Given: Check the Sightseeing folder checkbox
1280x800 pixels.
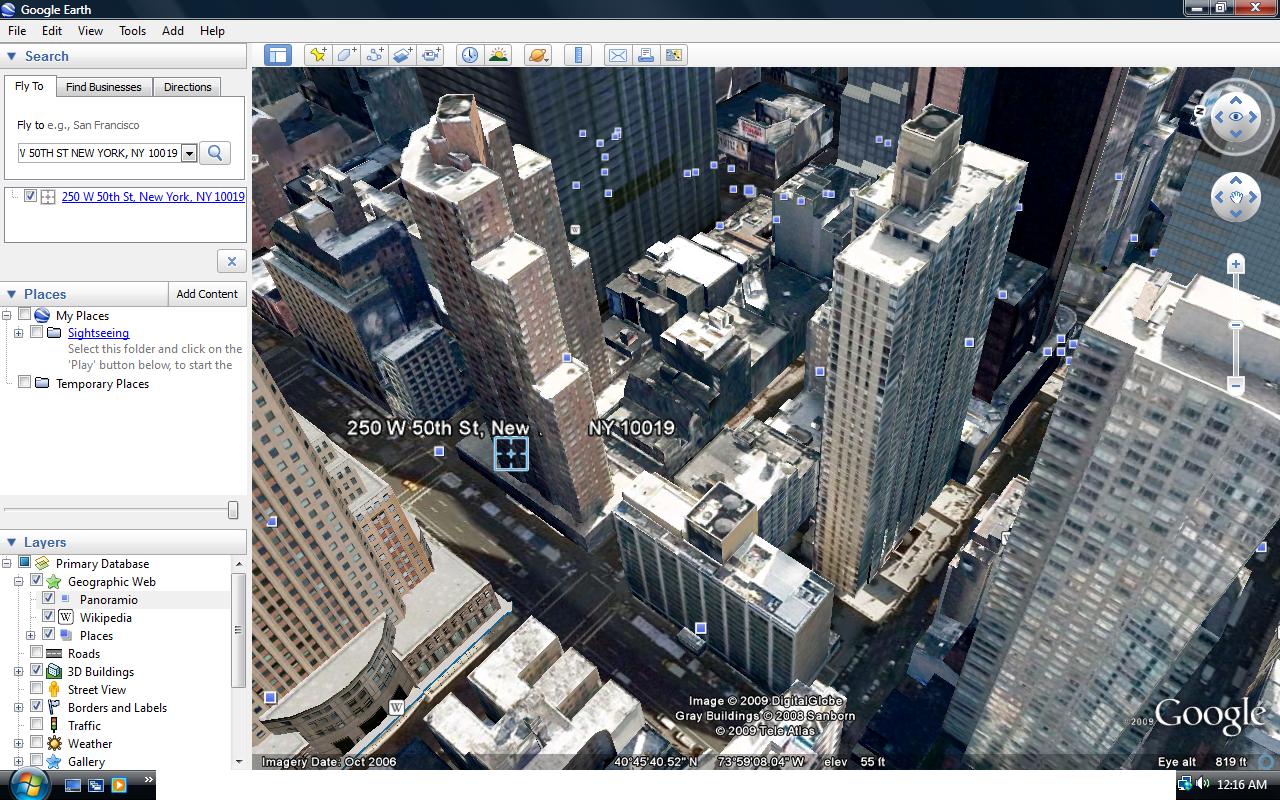Looking at the screenshot, I should [x=36, y=333].
